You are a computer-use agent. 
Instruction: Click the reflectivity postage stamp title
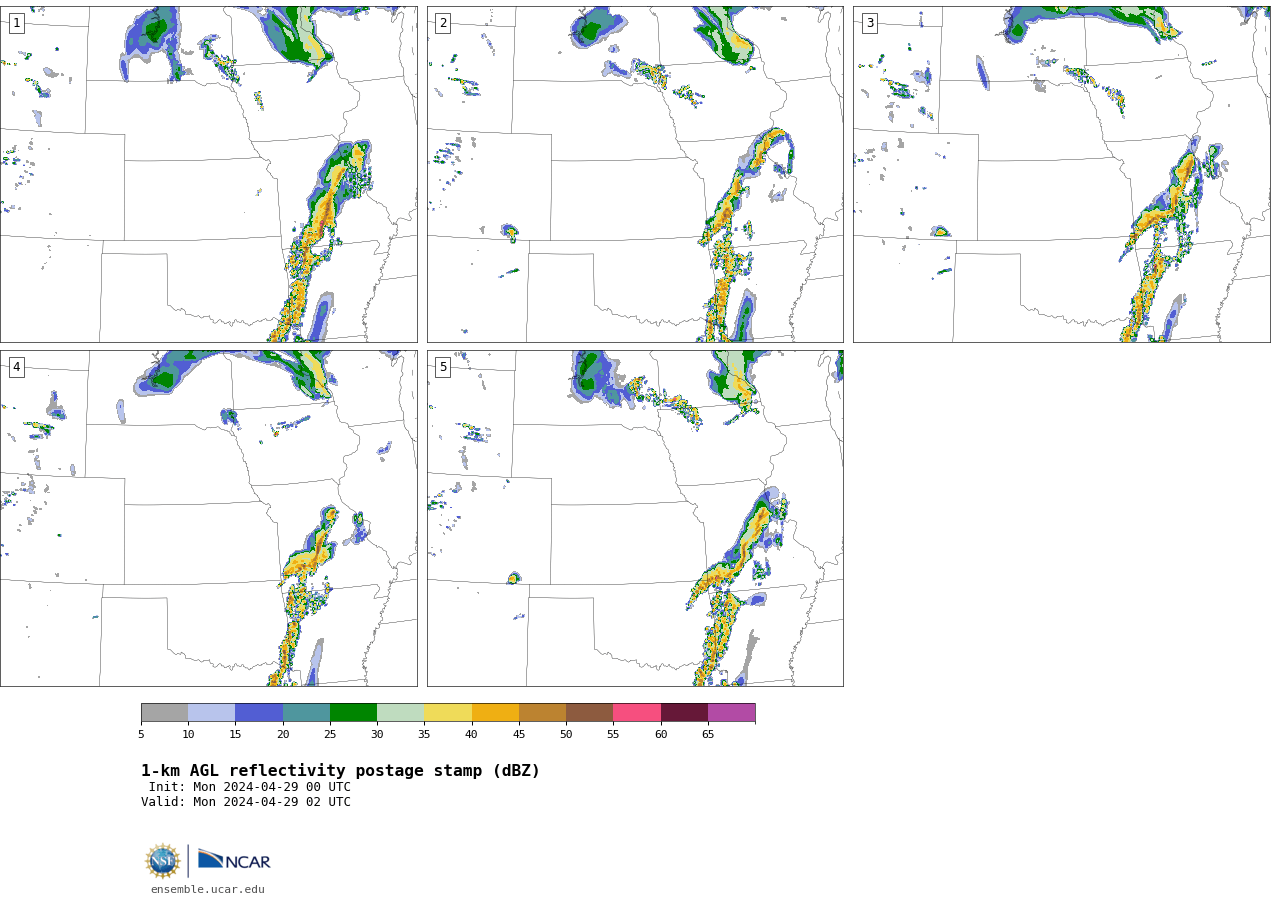coord(340,771)
